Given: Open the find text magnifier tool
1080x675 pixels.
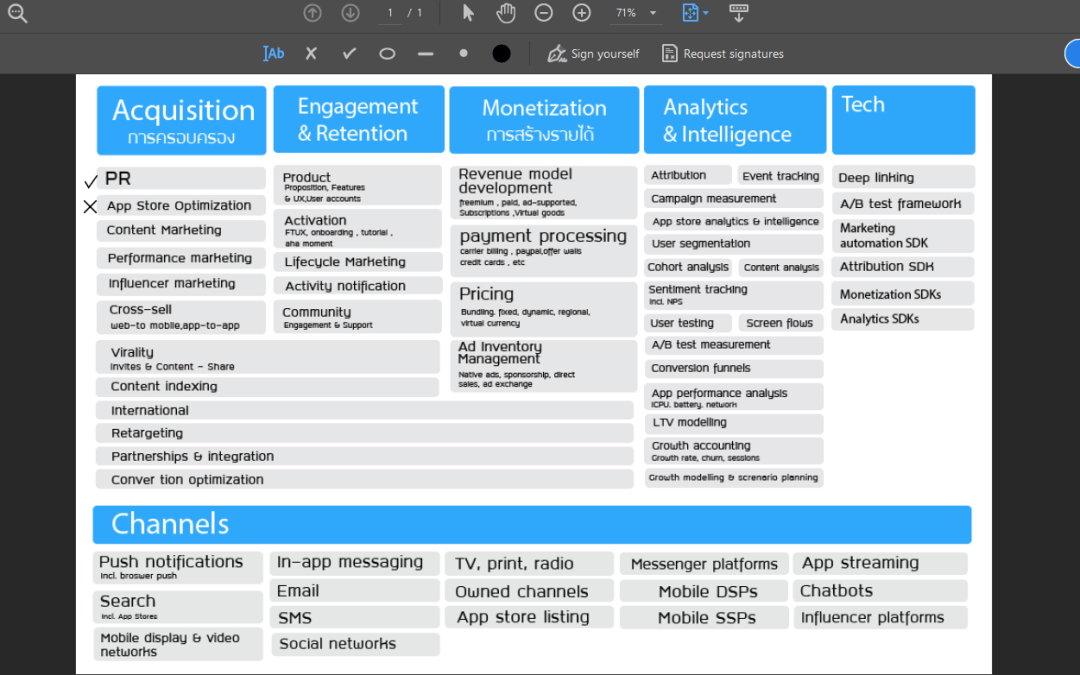Looking at the screenshot, I should tap(17, 13).
